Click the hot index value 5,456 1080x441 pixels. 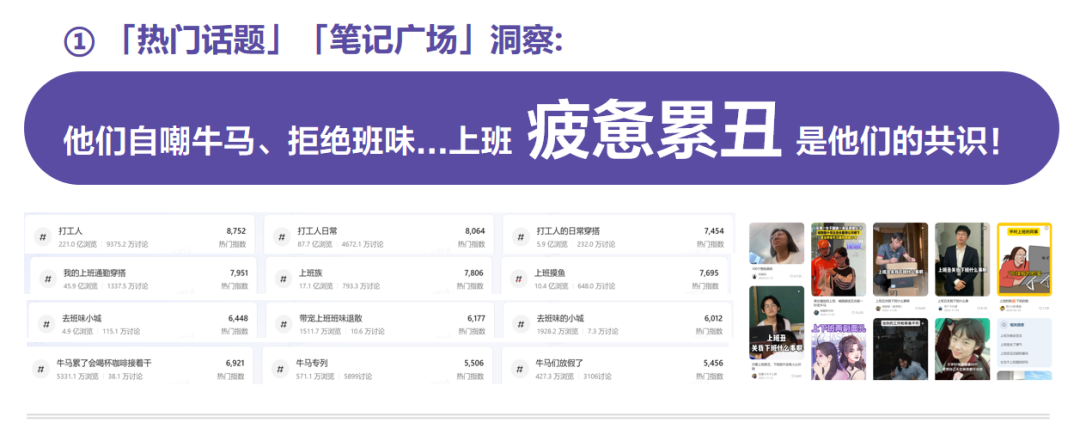coord(713,362)
